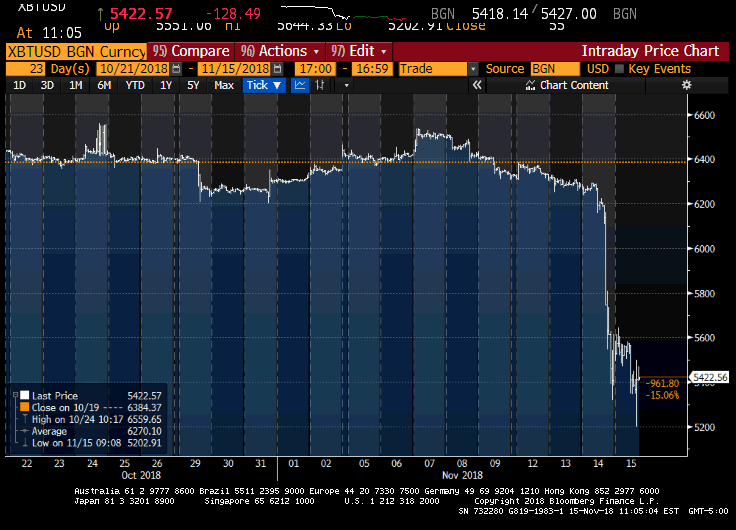
Task: Click the Average 6270.10 legend row
Action: (92, 431)
